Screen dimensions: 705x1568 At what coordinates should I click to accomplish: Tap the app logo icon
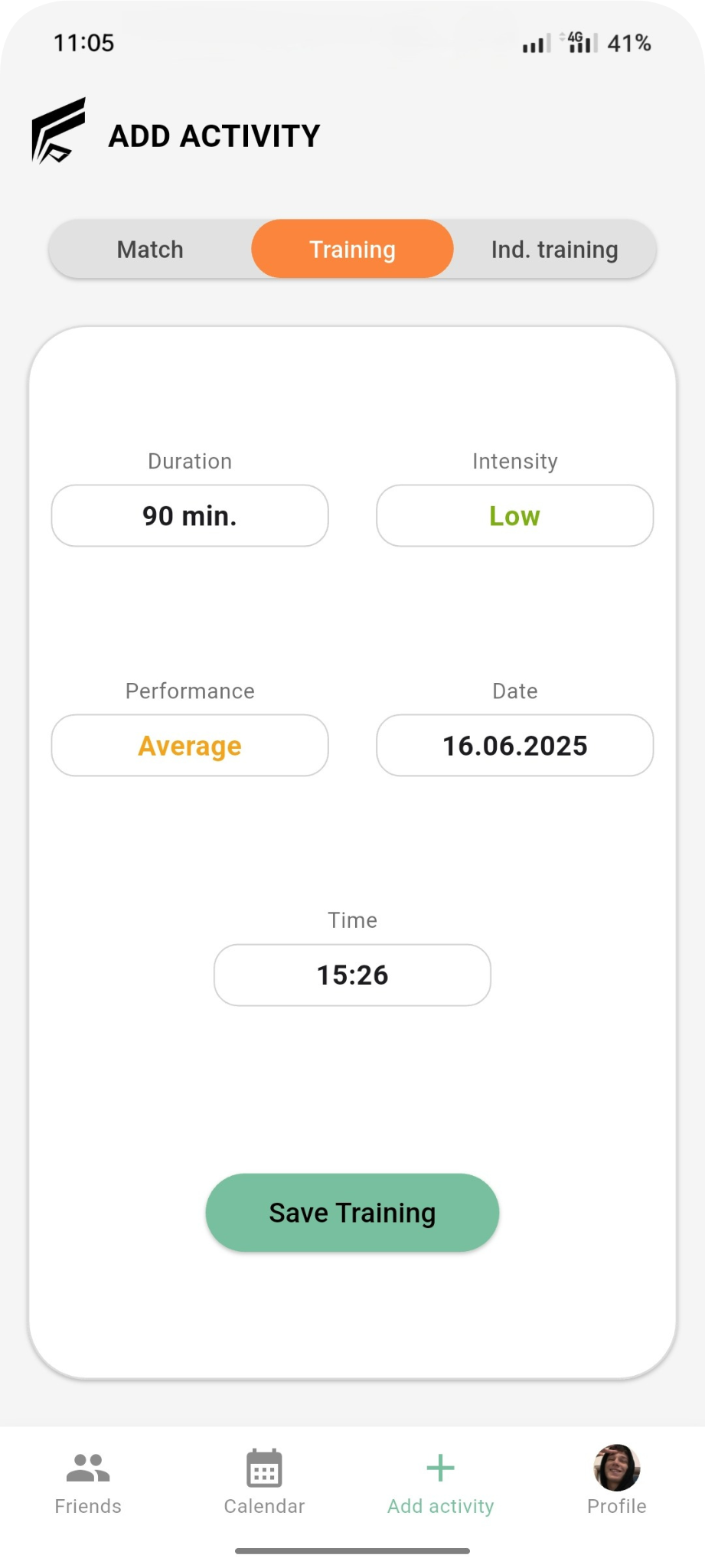[58, 131]
